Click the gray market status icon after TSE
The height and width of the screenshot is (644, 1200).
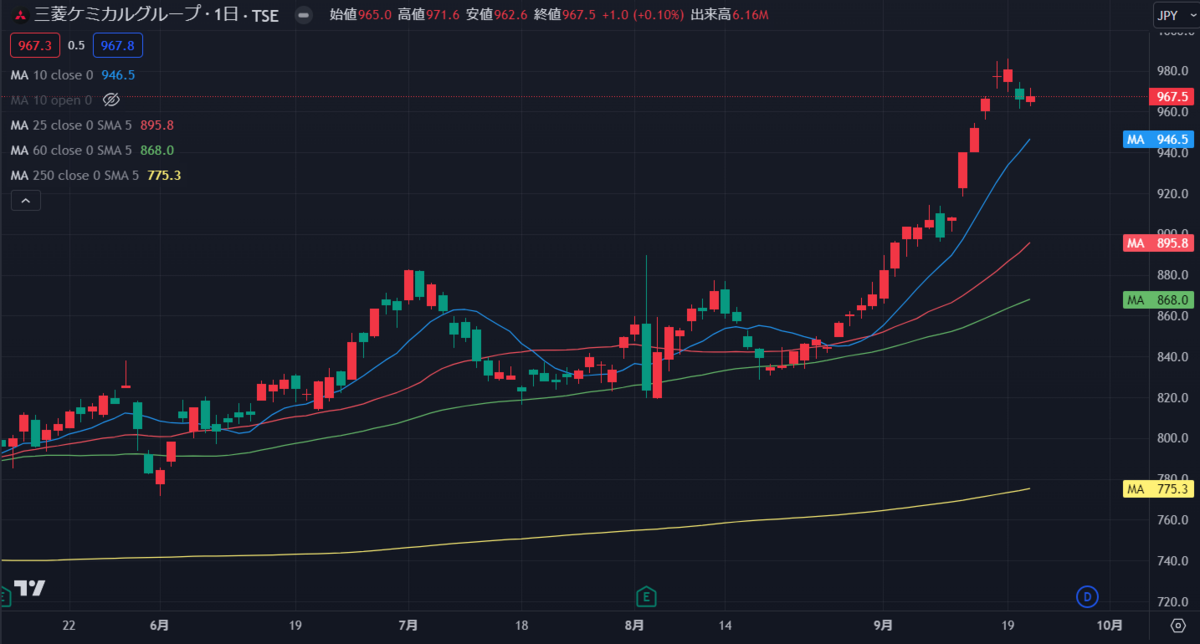305,15
